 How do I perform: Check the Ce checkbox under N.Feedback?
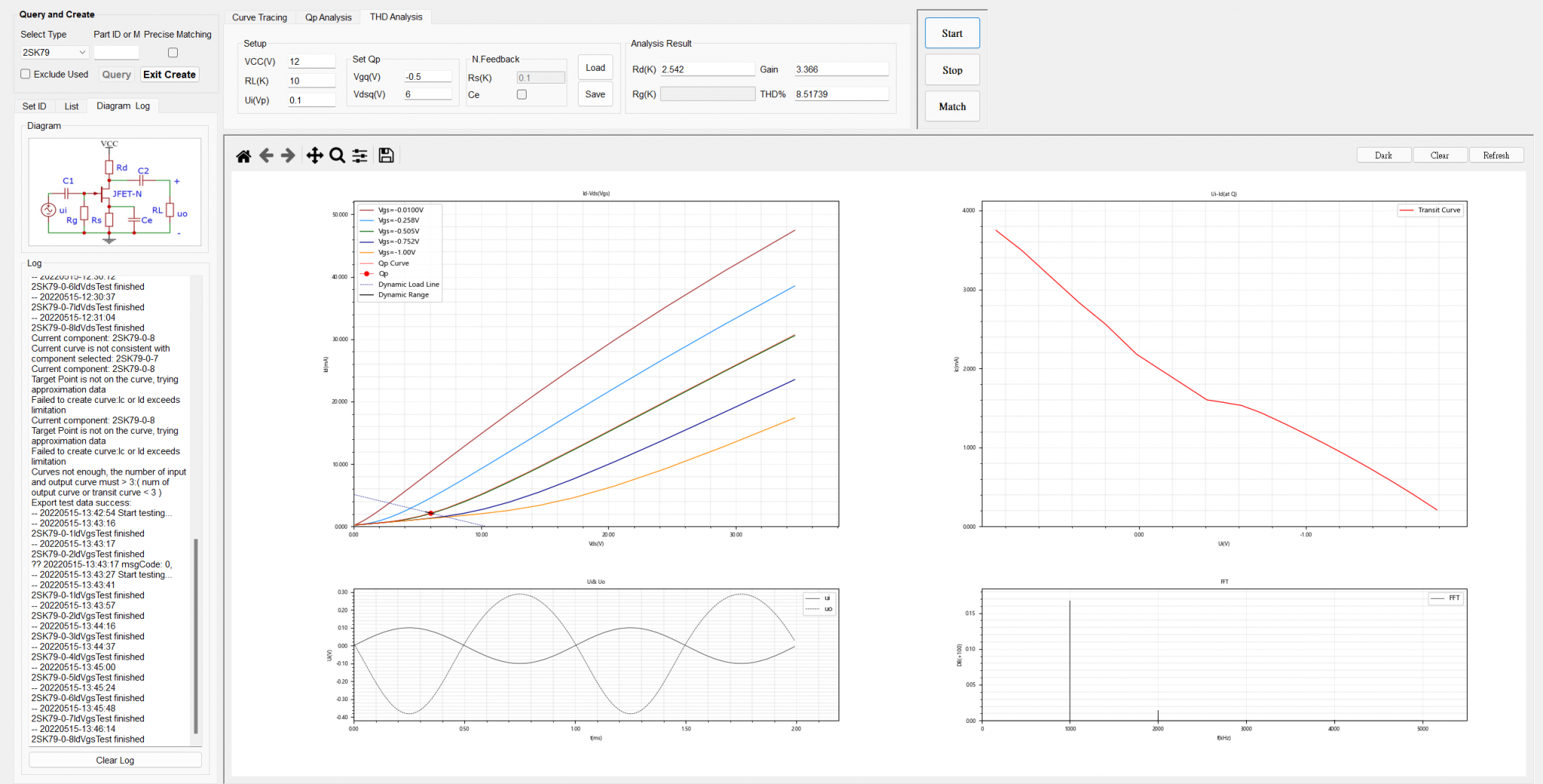click(521, 95)
